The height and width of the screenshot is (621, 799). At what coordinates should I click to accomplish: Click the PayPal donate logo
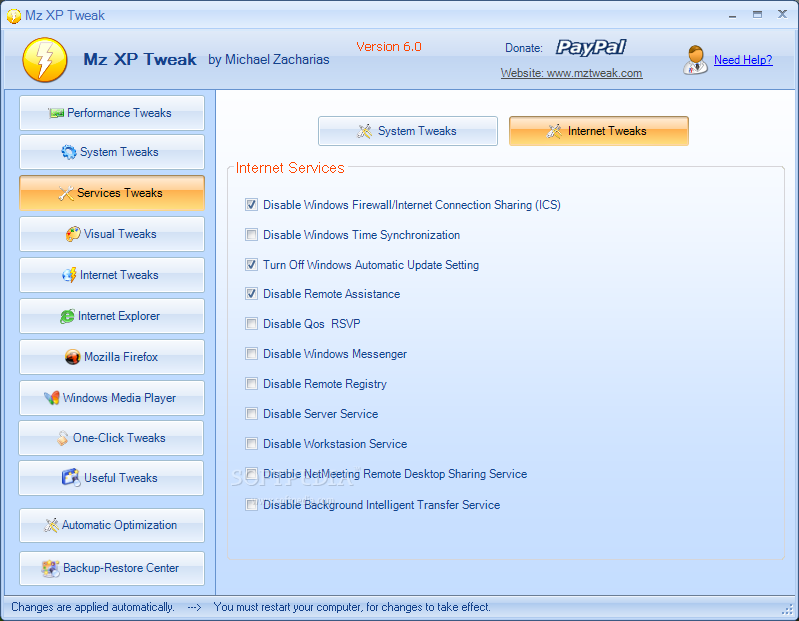point(591,47)
